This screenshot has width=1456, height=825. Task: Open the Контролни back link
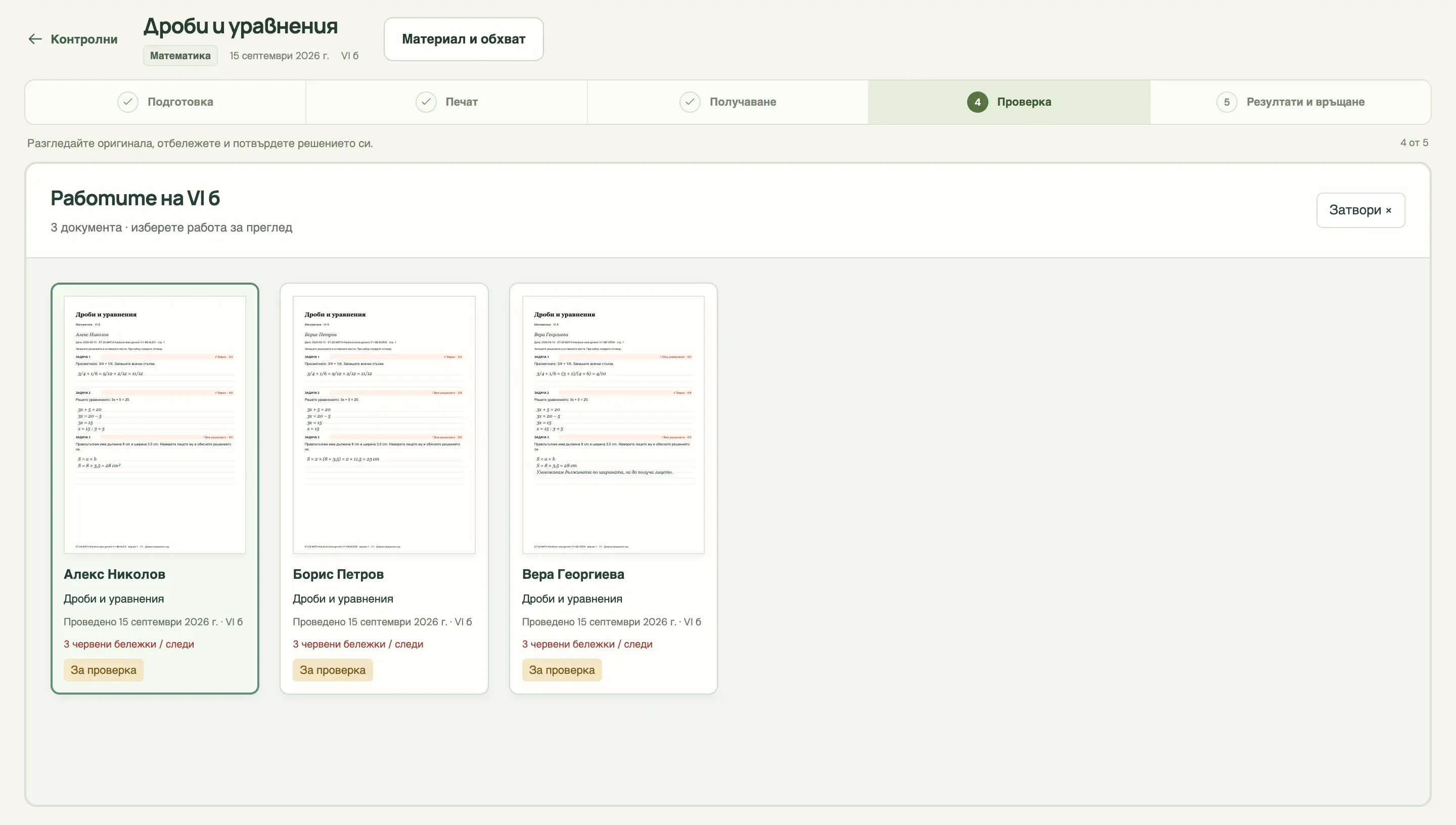coord(72,39)
